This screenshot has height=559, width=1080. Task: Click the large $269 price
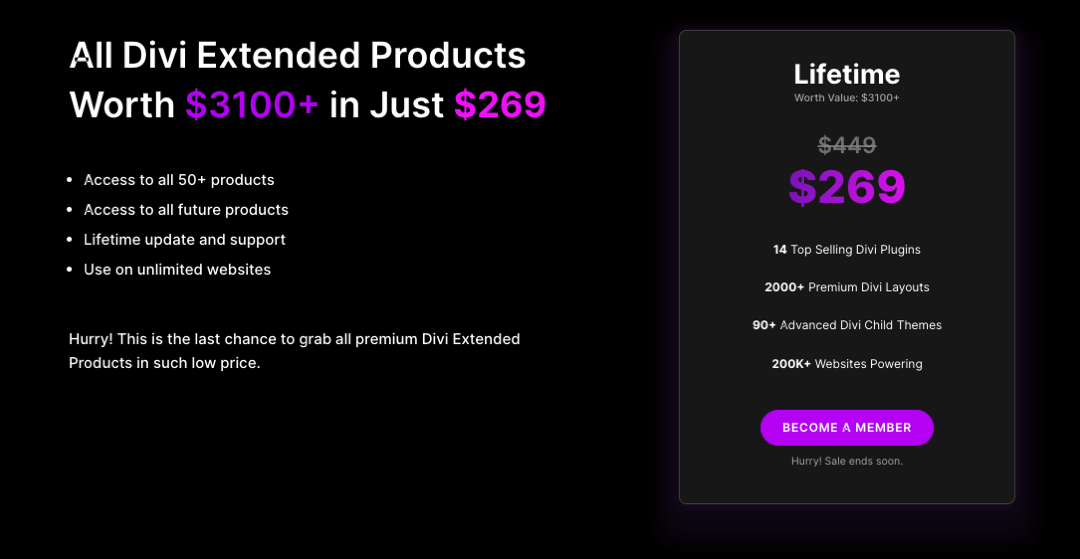click(847, 187)
